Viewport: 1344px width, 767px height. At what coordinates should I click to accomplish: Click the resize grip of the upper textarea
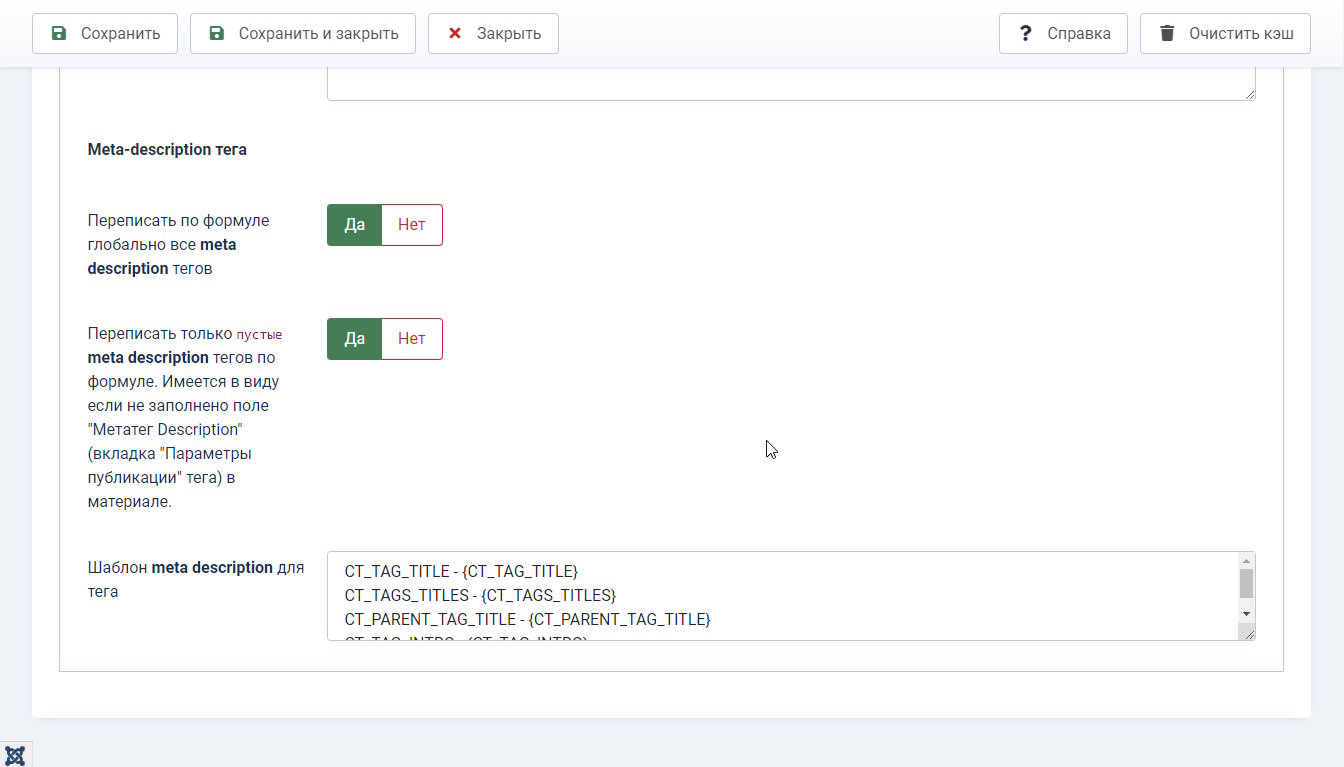1249,93
